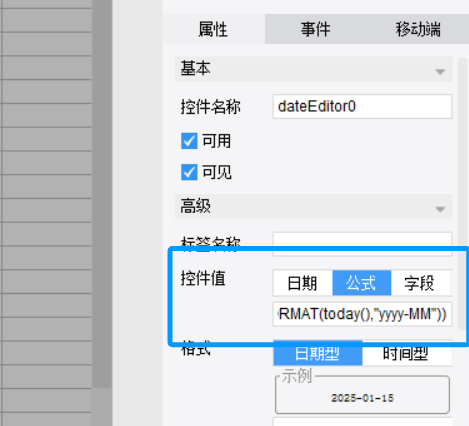Click the 控件值 label
469x426 pixels.
(x=203, y=278)
